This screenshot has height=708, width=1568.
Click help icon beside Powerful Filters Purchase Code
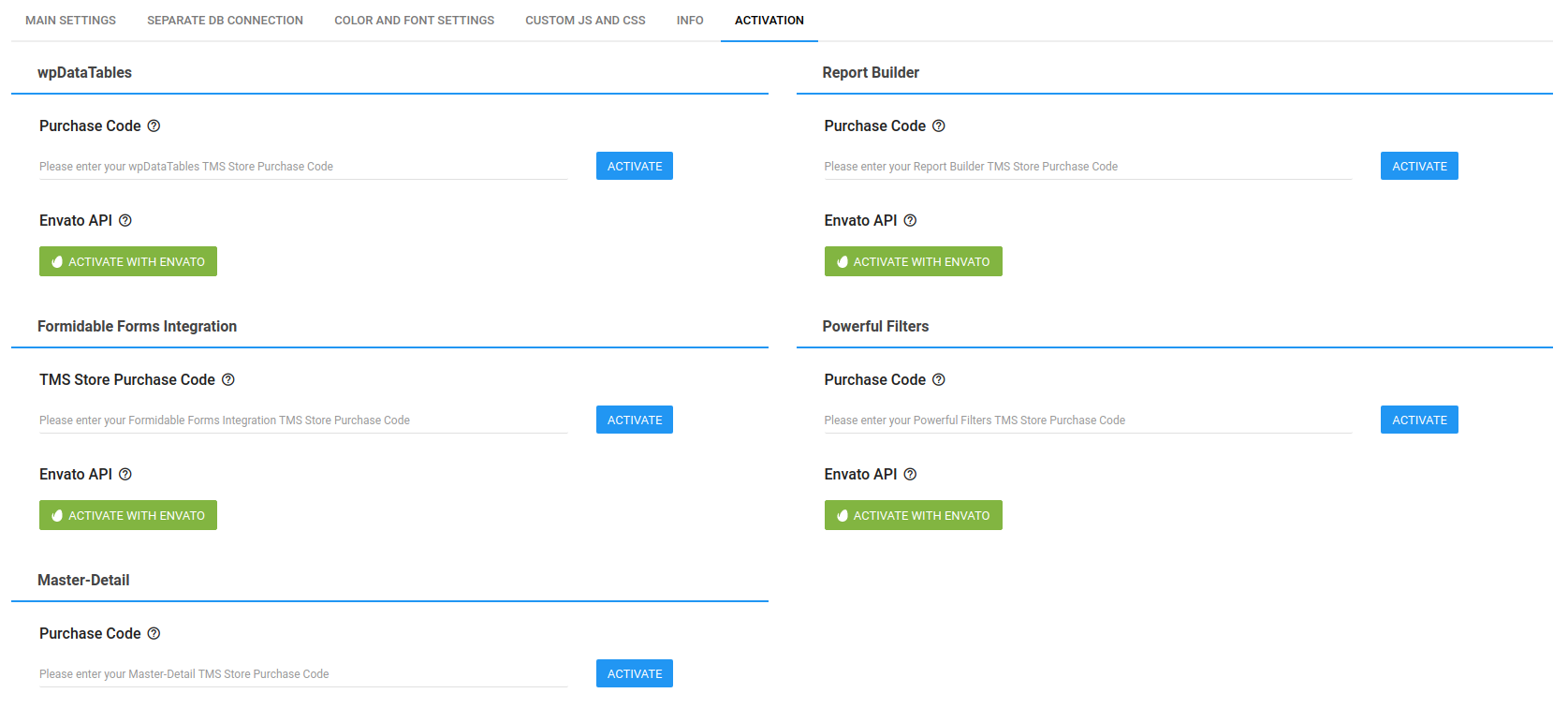click(x=939, y=379)
